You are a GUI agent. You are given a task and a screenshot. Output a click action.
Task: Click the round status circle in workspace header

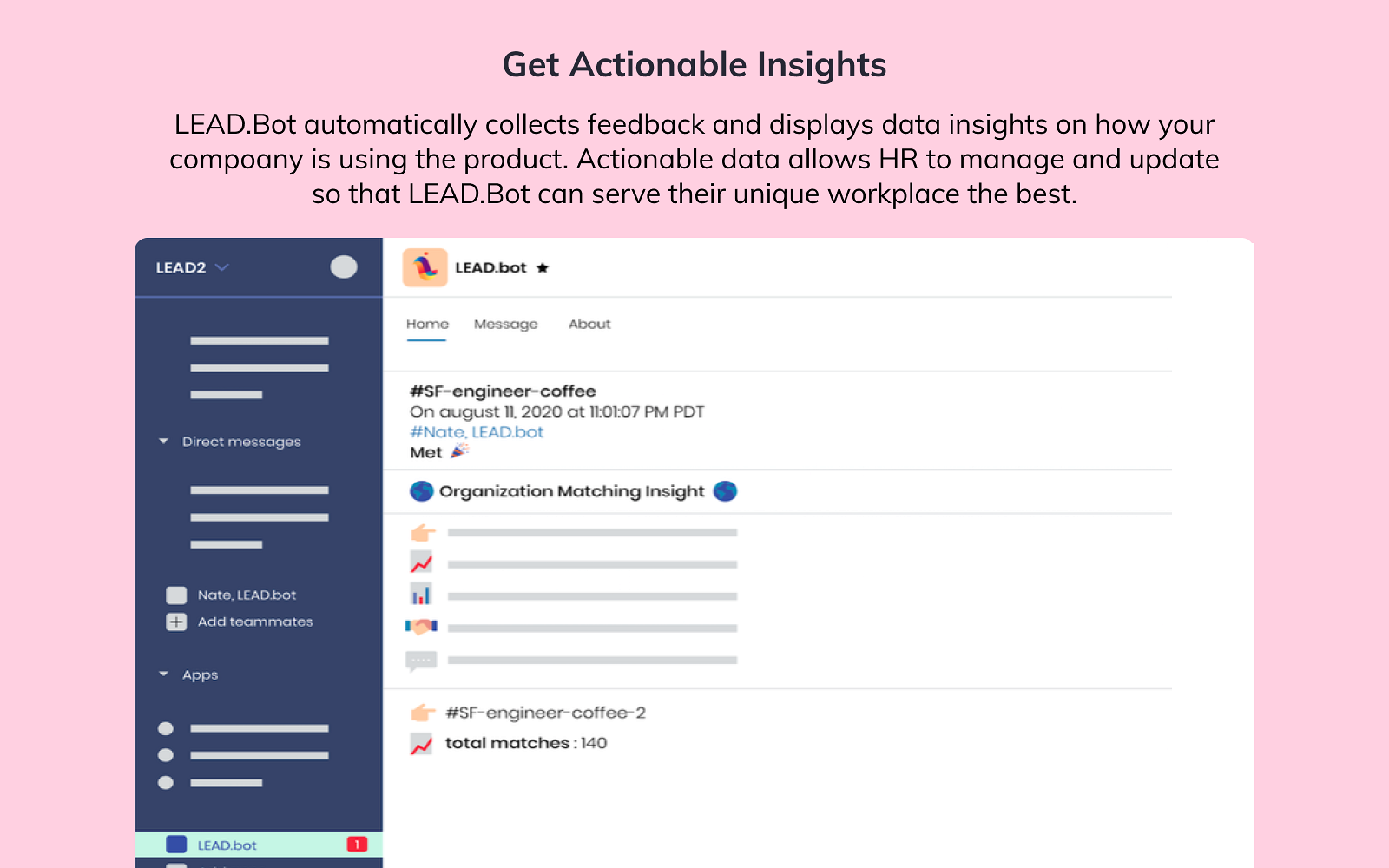[344, 267]
